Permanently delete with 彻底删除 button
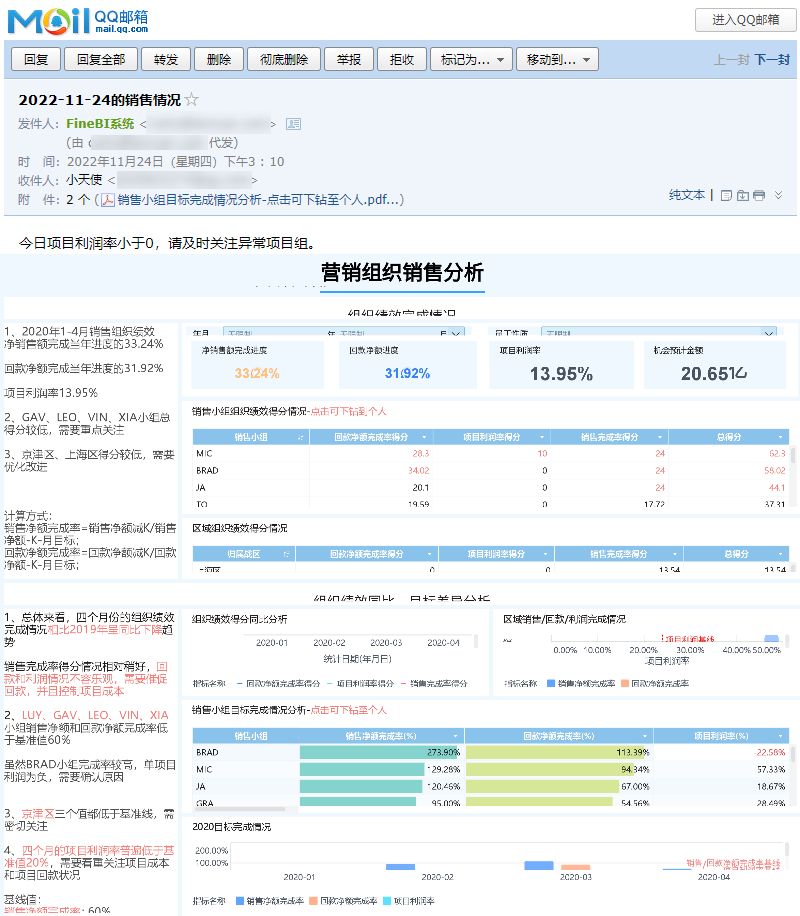The height and width of the screenshot is (916, 800). point(284,60)
